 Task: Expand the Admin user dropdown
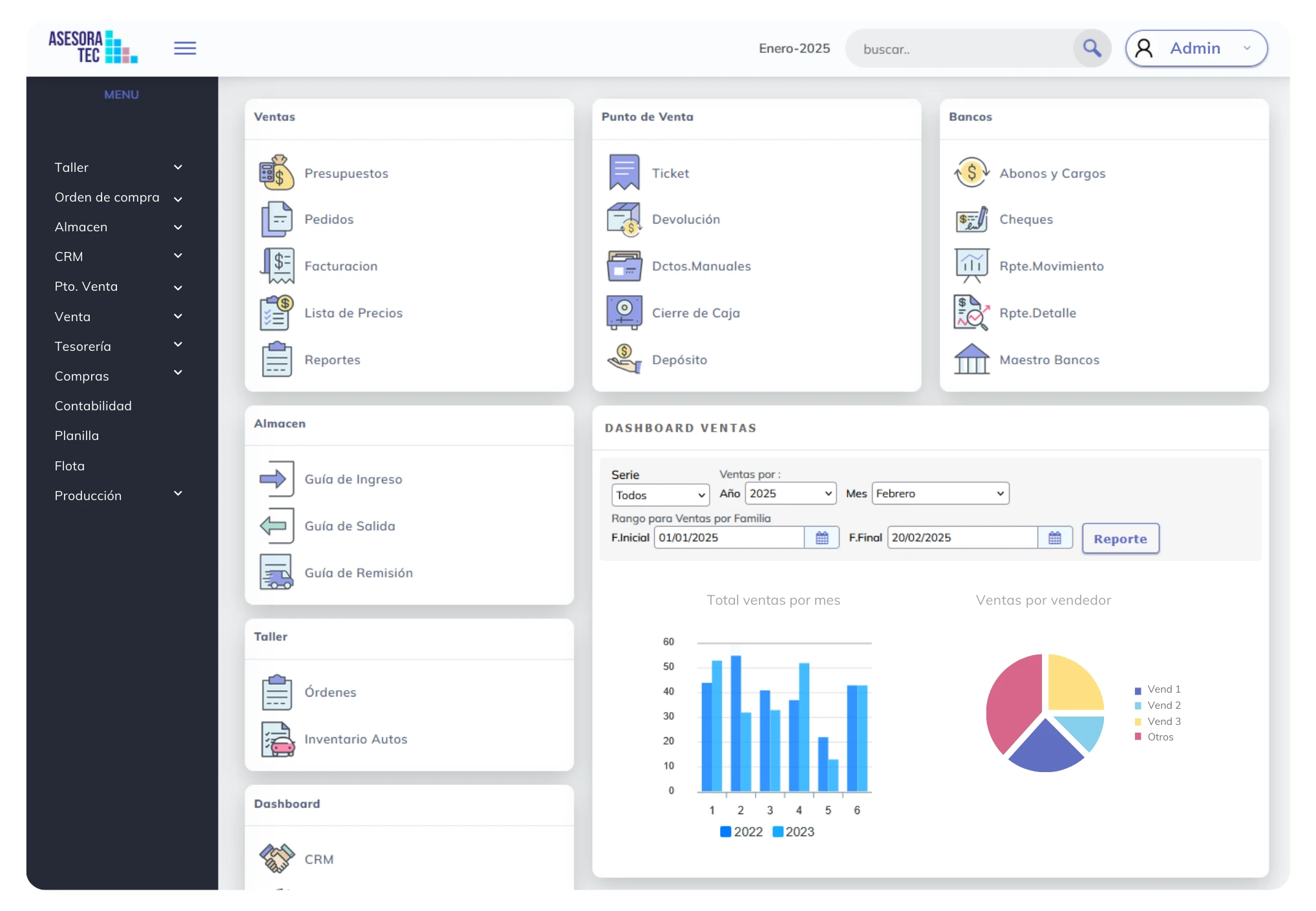1196,48
